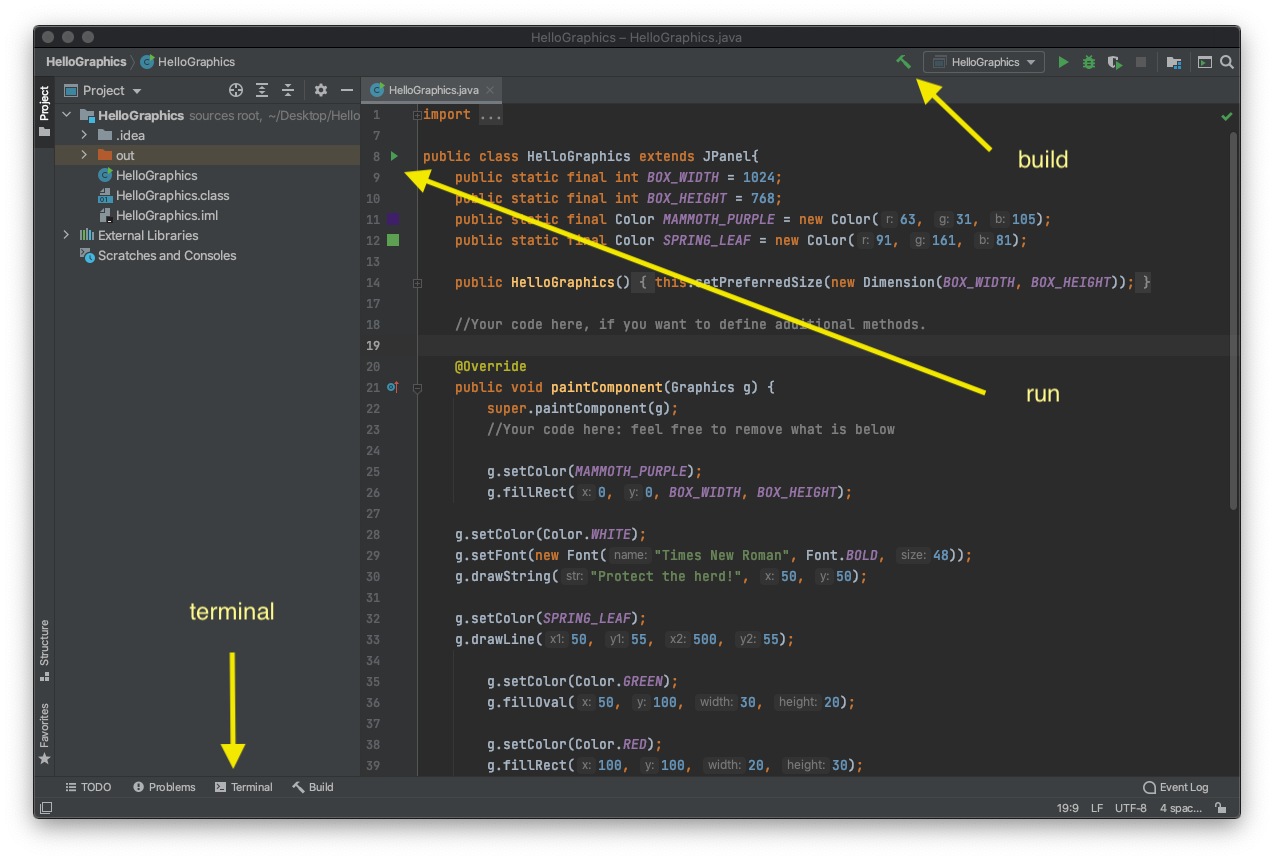Screen dimensions: 1274x860
Task: Click BOX_WIDTH declaration on line 9
Action: pos(683,178)
